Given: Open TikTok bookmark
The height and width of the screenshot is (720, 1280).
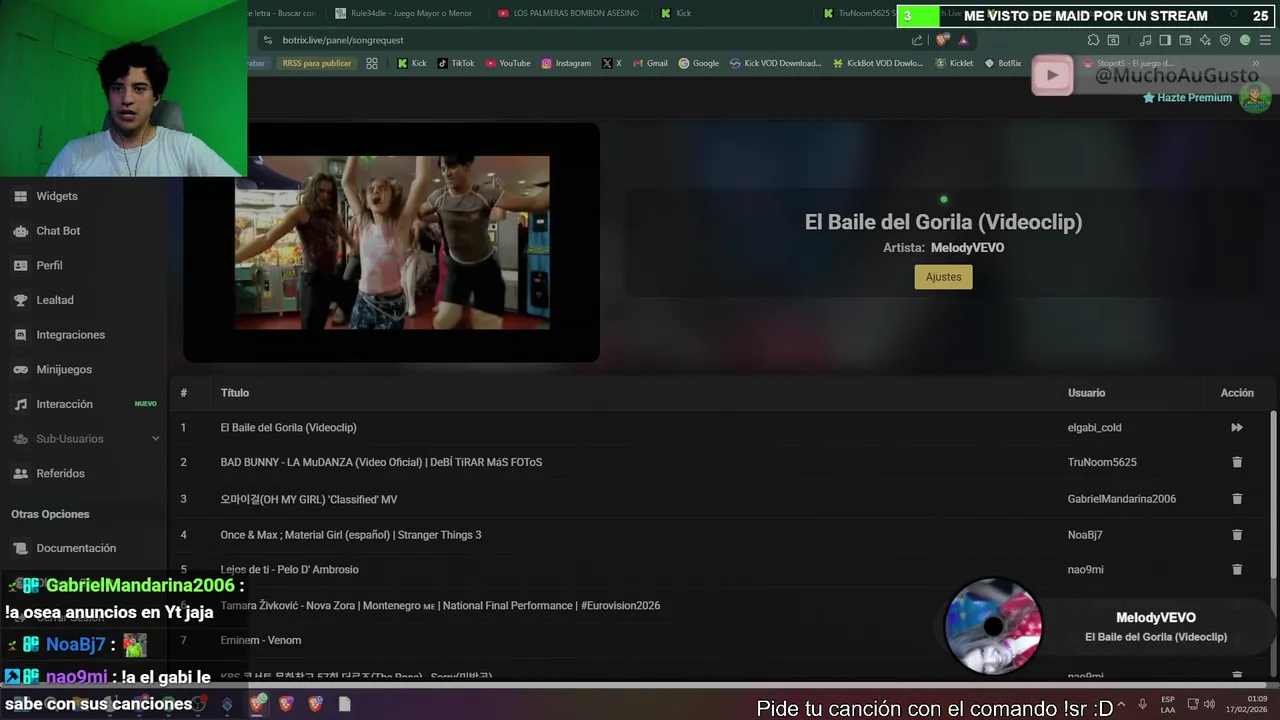Looking at the screenshot, I should (455, 63).
